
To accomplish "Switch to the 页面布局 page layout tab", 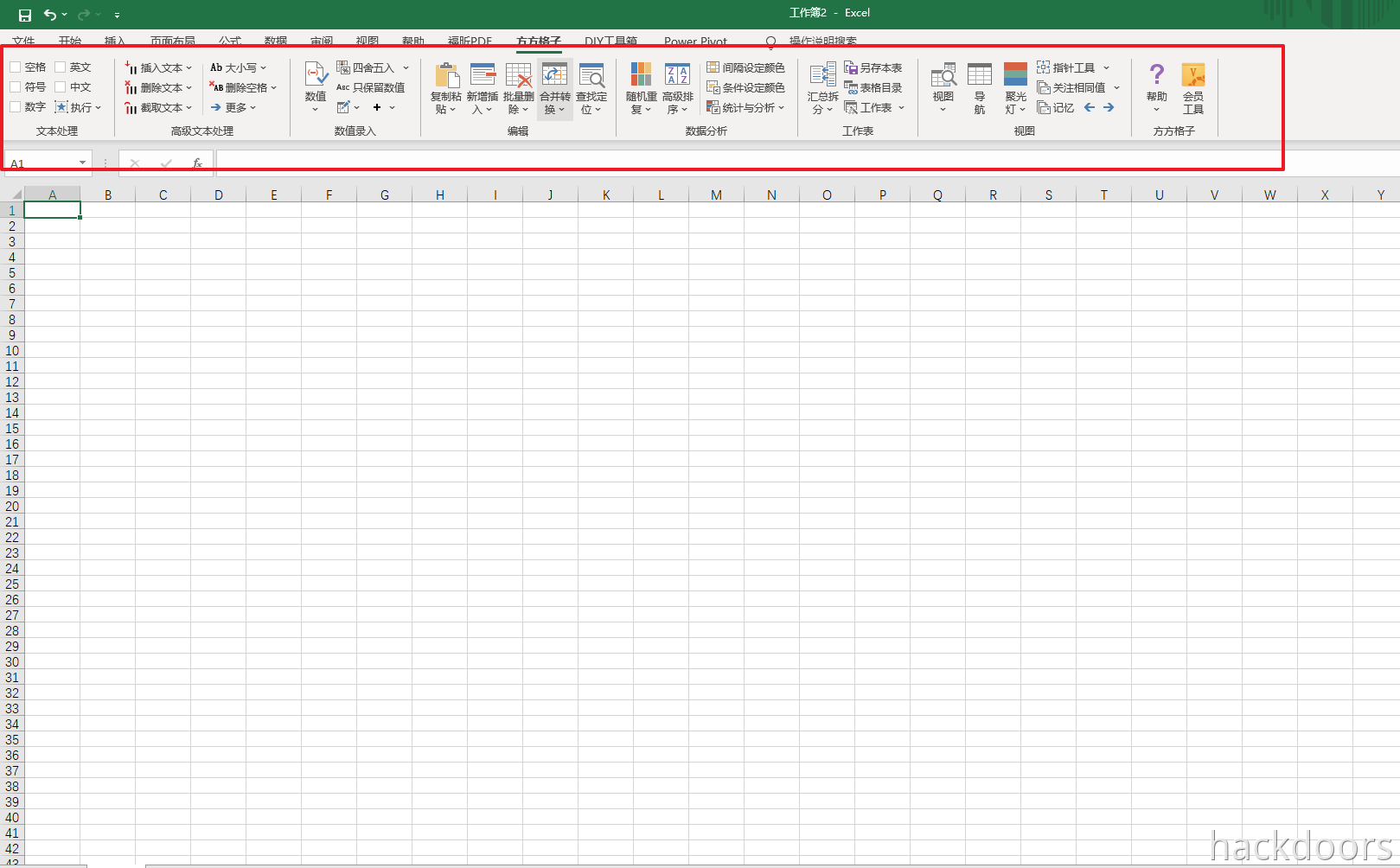I will tap(173, 41).
